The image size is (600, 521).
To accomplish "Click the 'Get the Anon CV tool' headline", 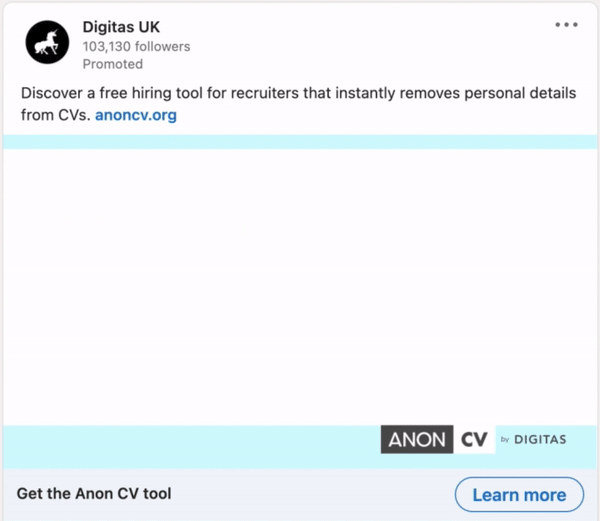I will click(x=94, y=493).
